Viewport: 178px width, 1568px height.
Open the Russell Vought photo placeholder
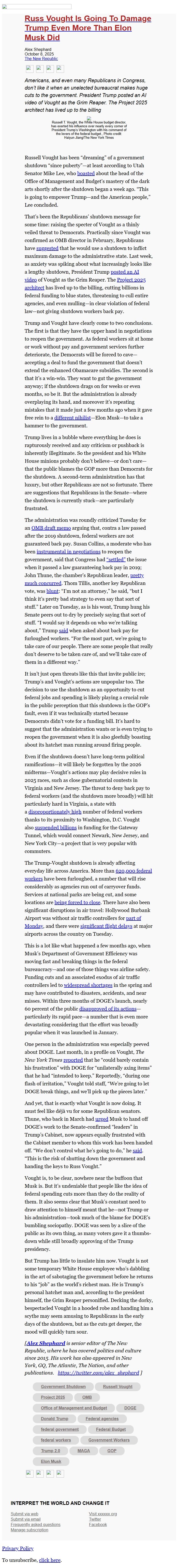point(89,118)
